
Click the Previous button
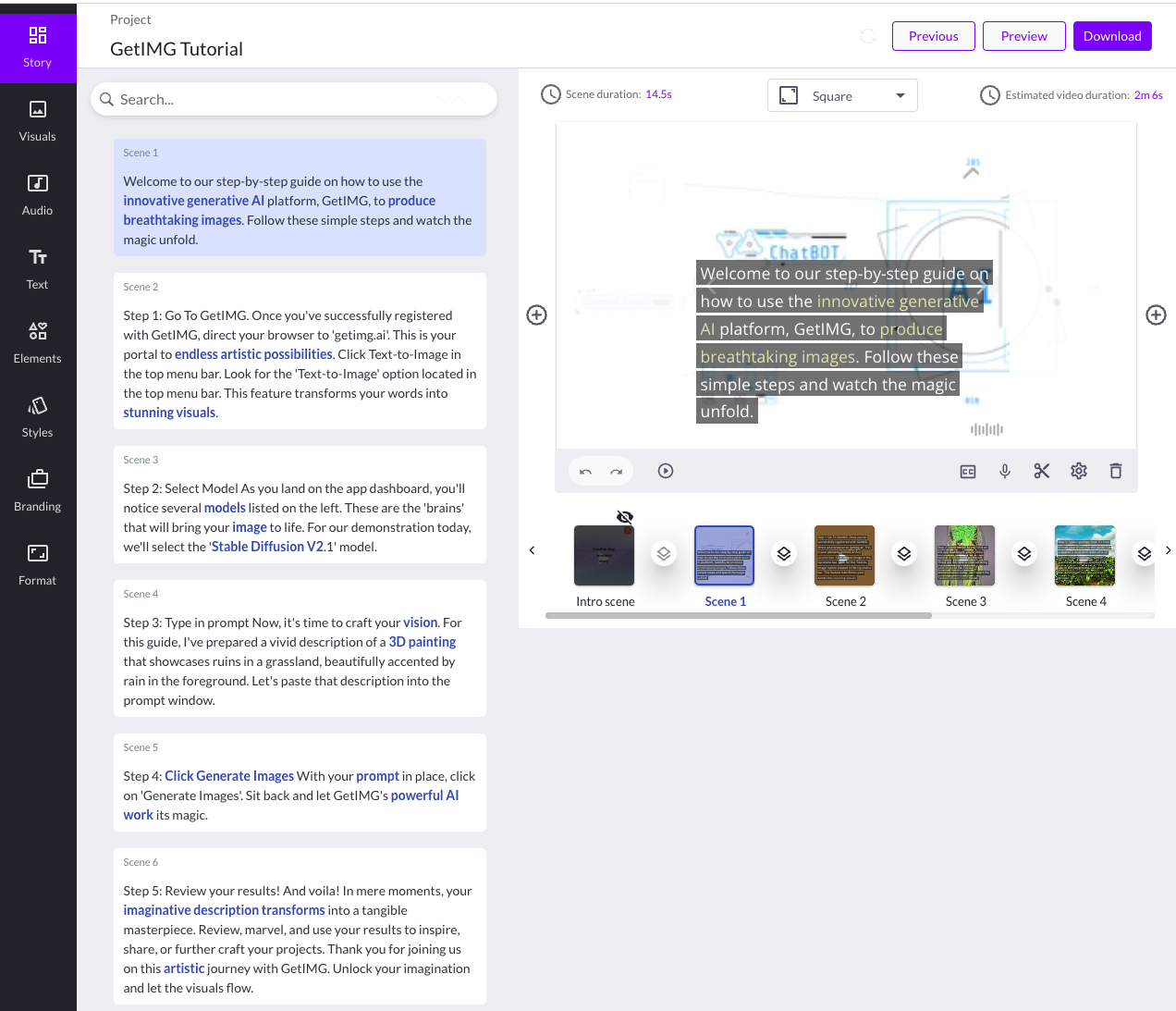934,36
